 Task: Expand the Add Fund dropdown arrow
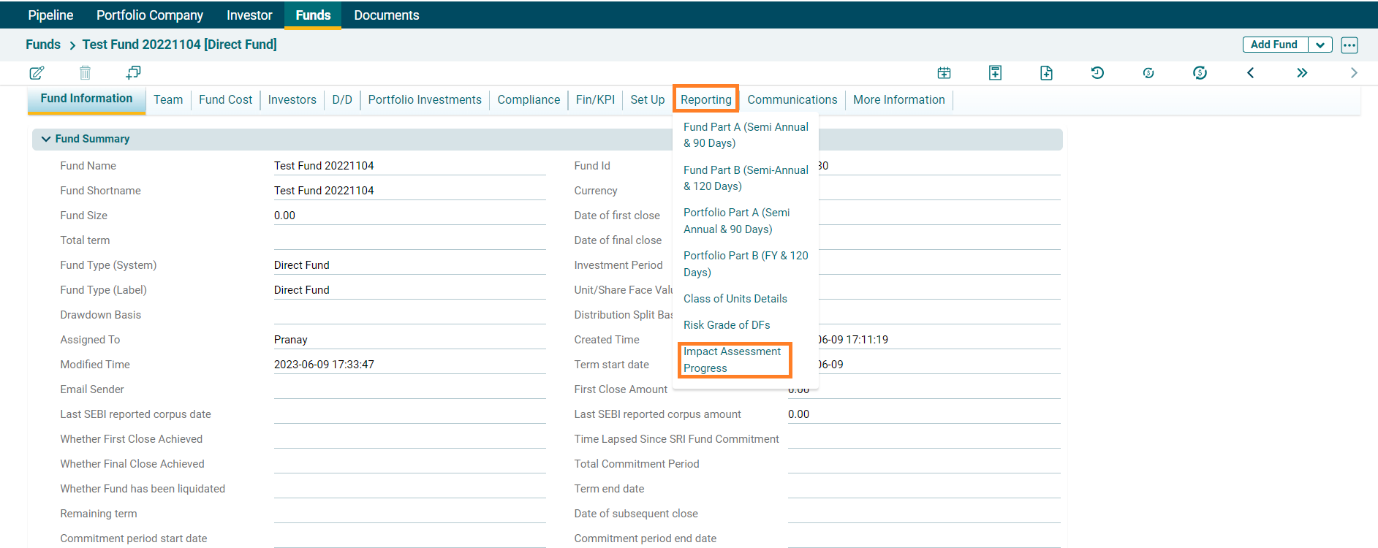(1320, 45)
